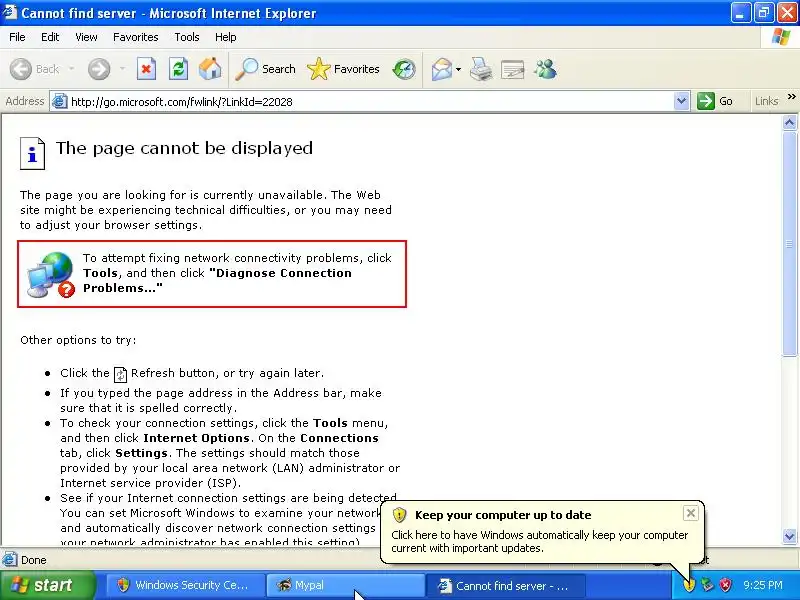Print the page with printer icon
This screenshot has width=800, height=600.
point(481,69)
